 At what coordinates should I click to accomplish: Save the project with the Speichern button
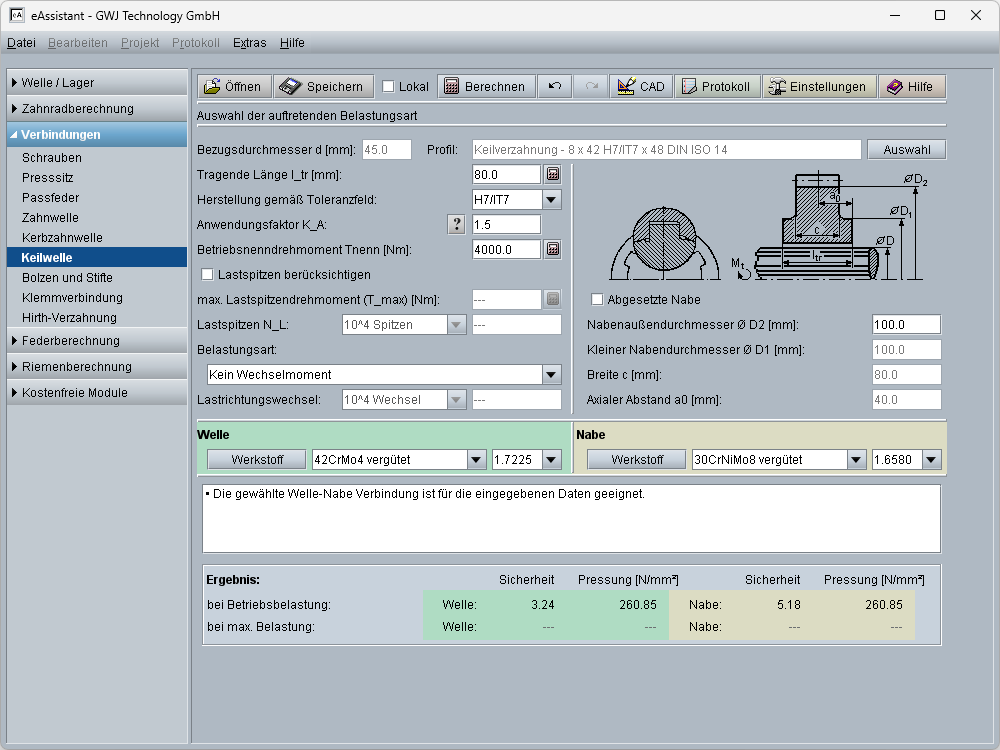pyautogui.click(x=324, y=86)
